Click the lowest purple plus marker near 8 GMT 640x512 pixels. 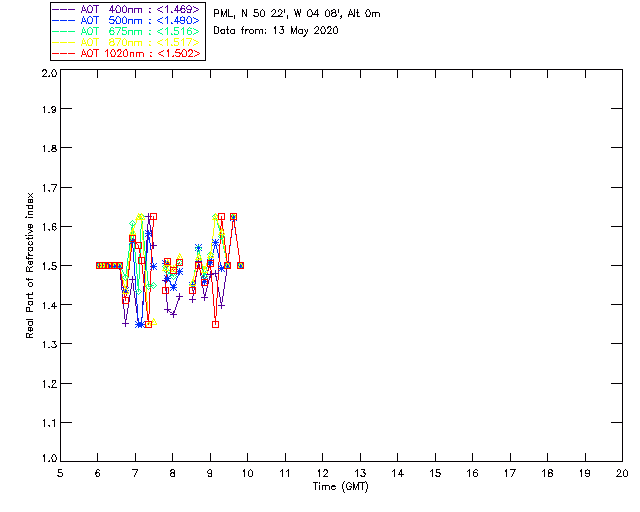pyautogui.click(x=173, y=314)
